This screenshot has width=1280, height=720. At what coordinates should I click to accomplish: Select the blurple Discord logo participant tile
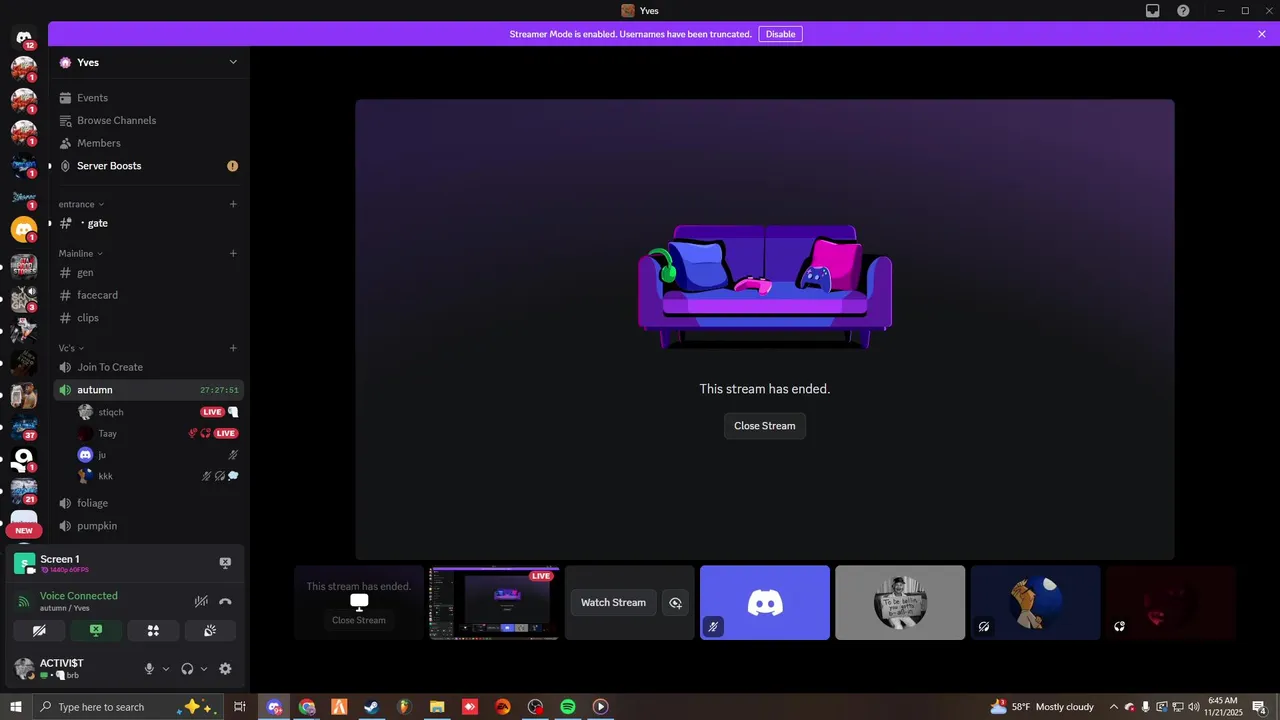point(765,603)
